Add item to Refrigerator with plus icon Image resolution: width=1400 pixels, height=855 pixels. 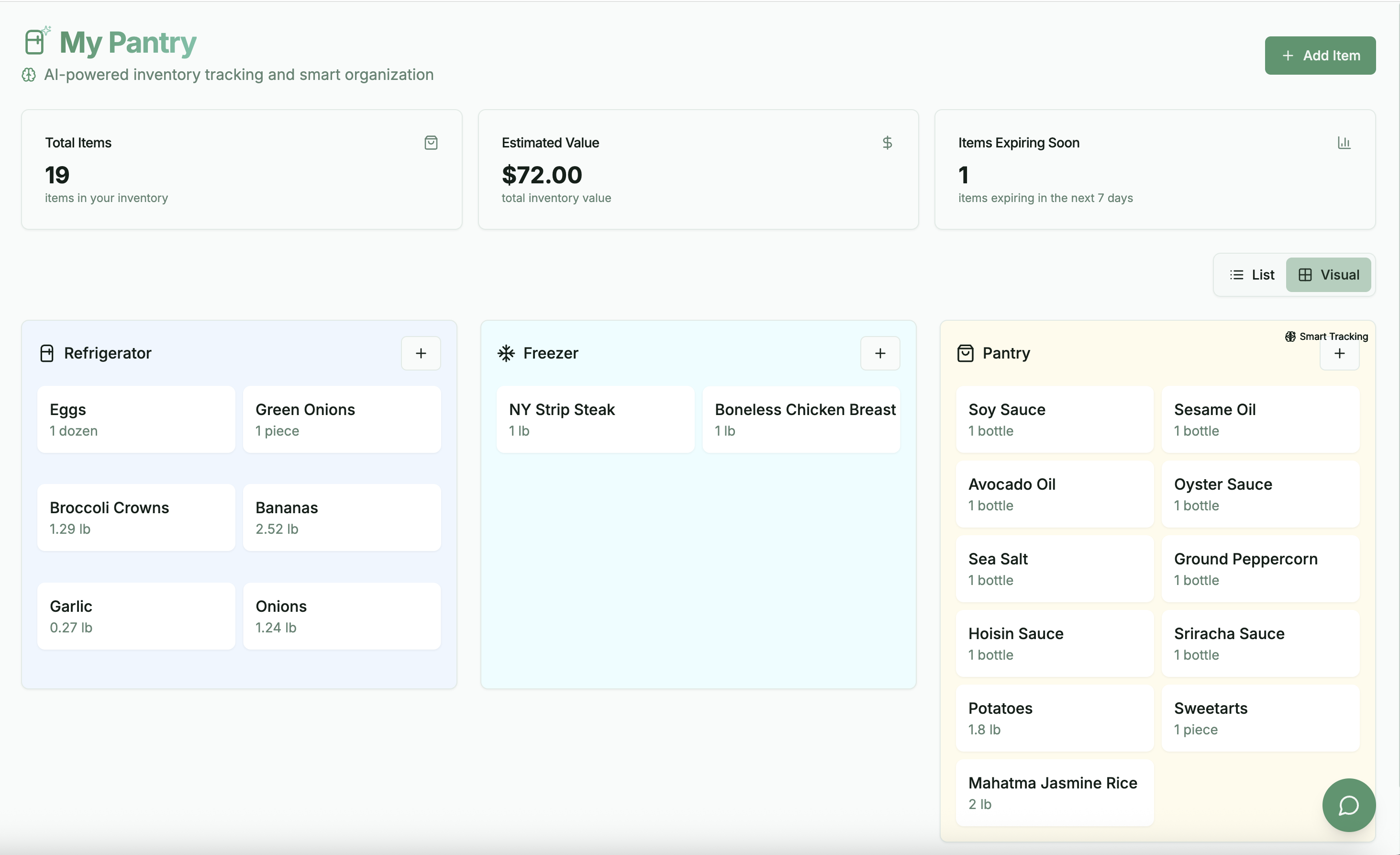pyautogui.click(x=421, y=353)
